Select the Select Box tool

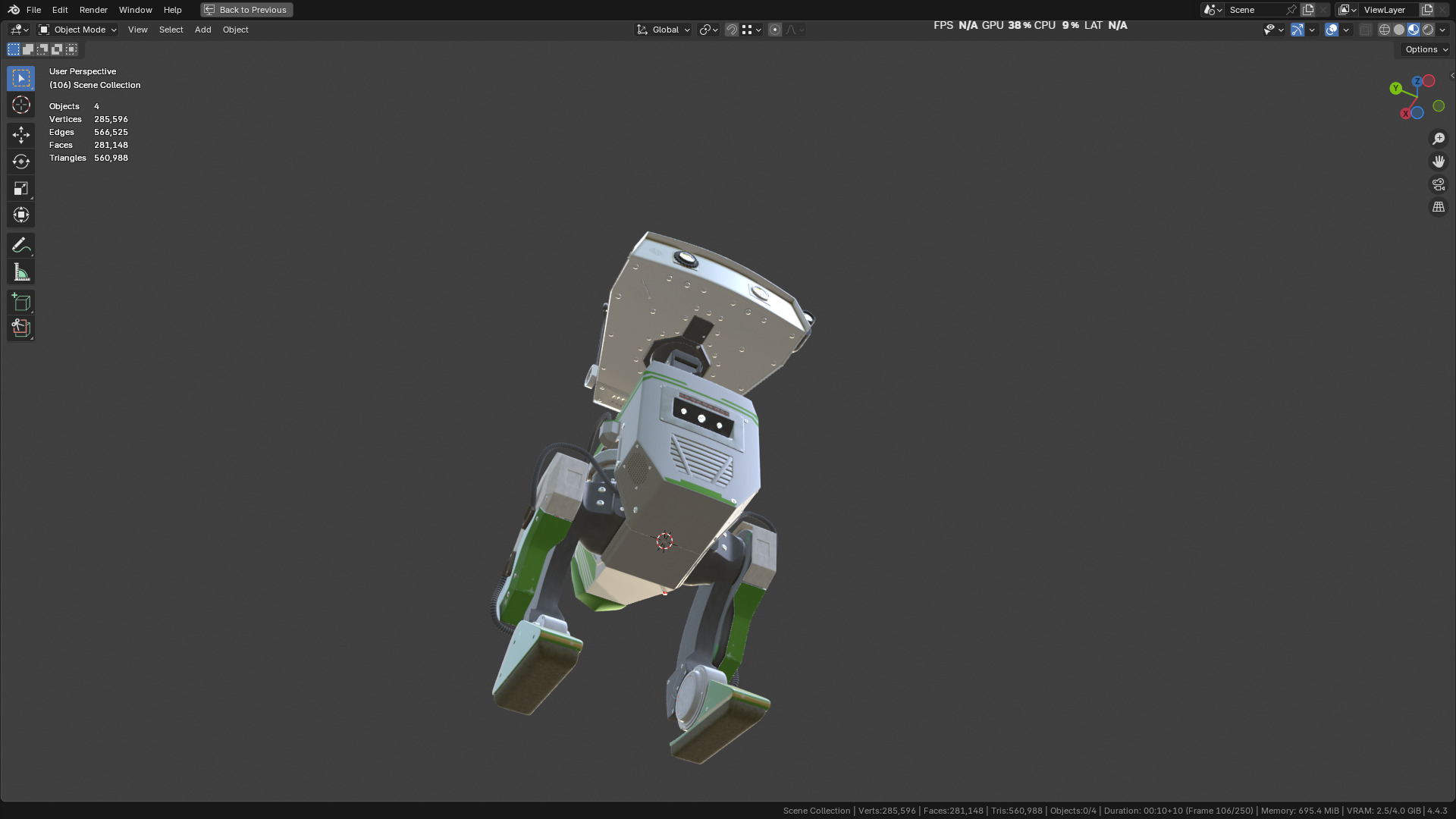point(20,79)
